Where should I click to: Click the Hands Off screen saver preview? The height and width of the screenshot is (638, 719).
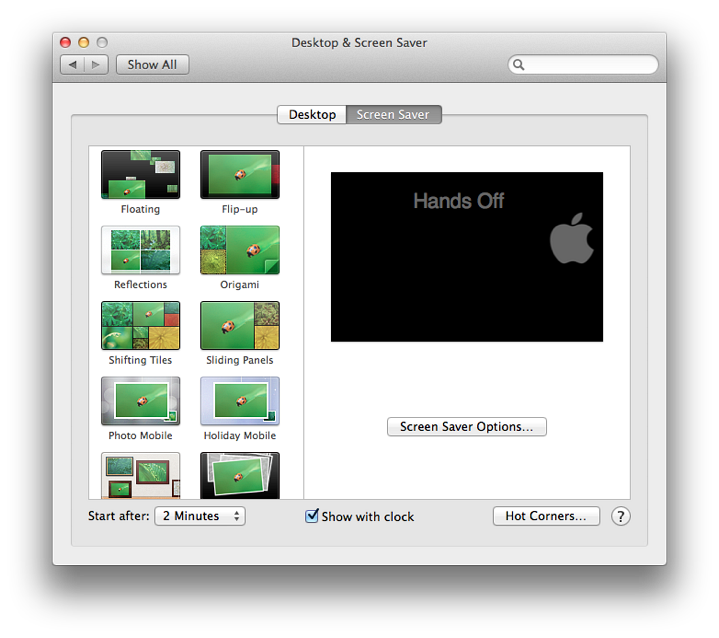[467, 257]
